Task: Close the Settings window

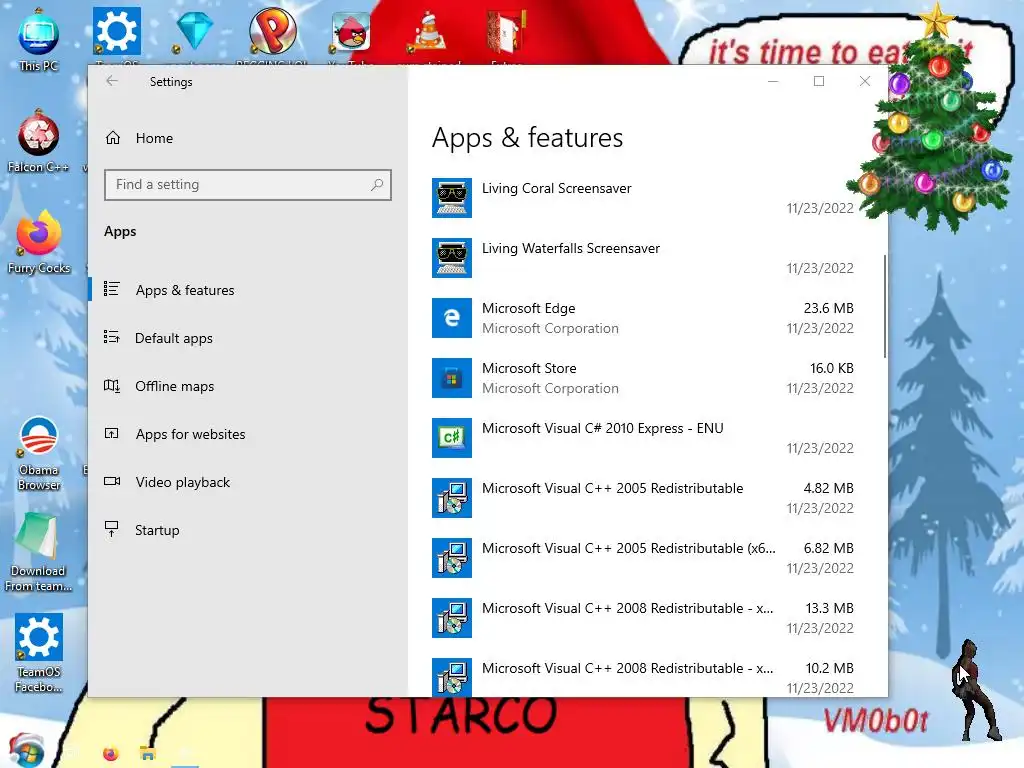Action: click(x=865, y=81)
